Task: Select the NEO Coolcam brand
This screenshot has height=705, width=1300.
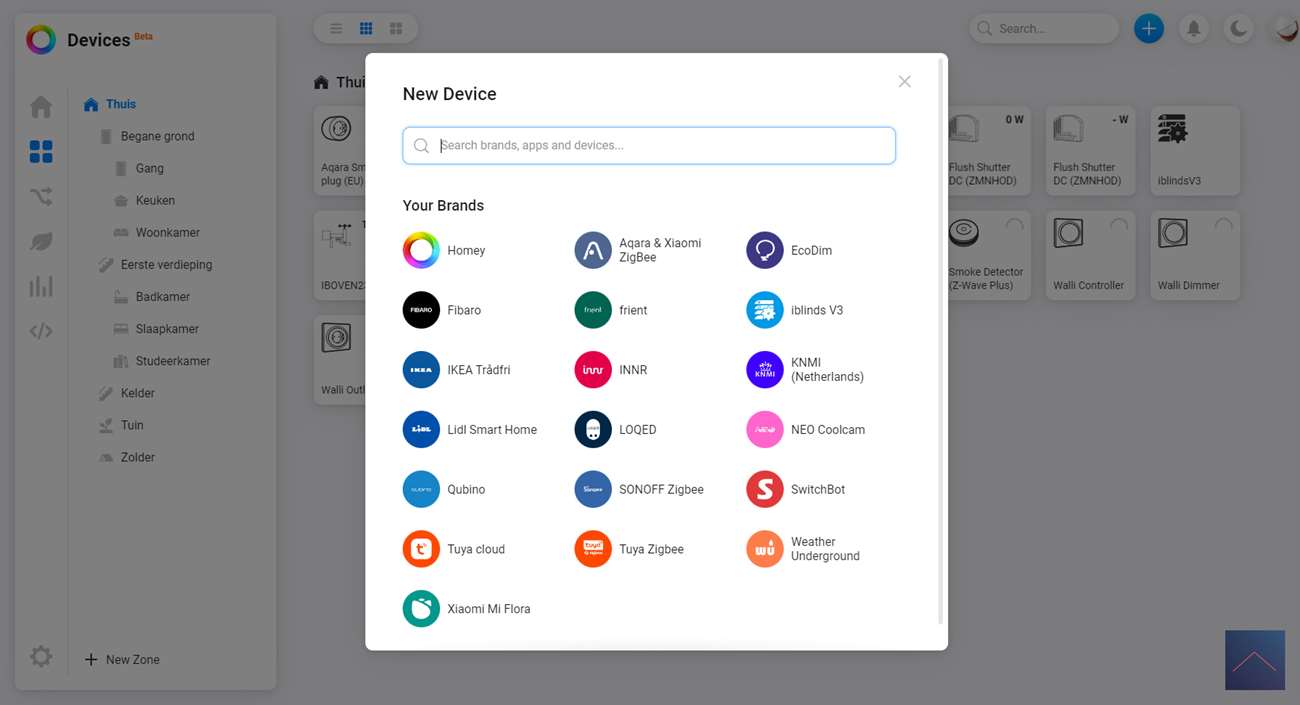Action: click(x=806, y=430)
